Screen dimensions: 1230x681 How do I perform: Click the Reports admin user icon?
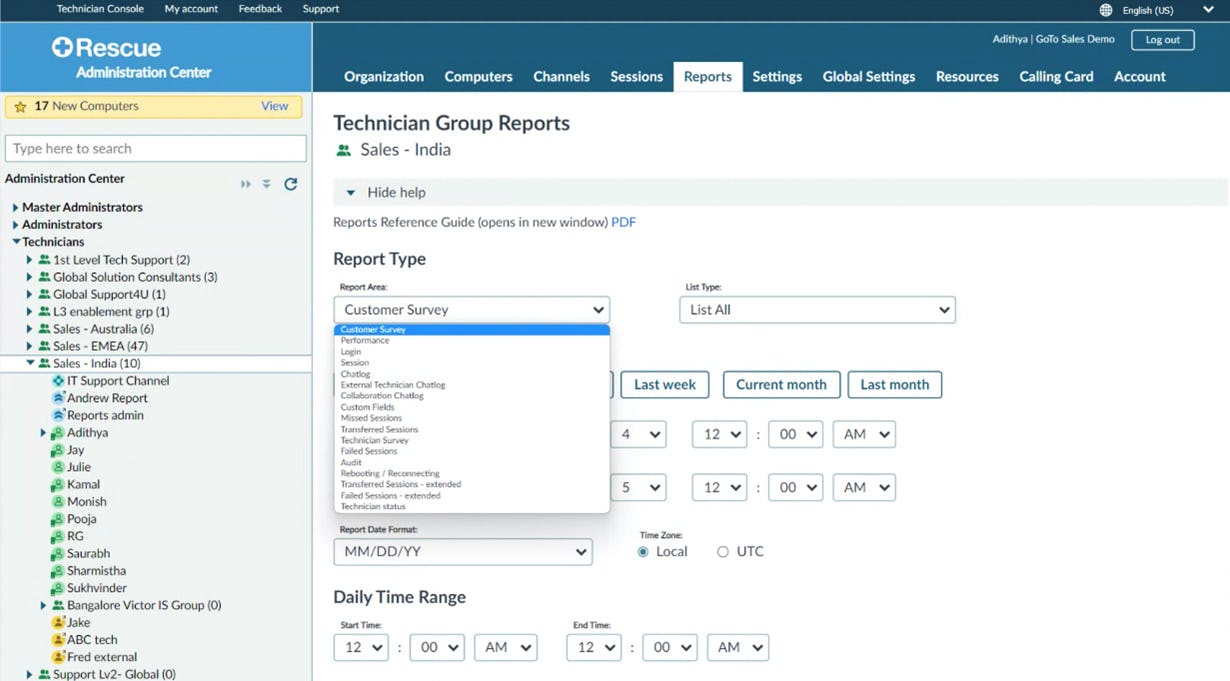coord(58,415)
